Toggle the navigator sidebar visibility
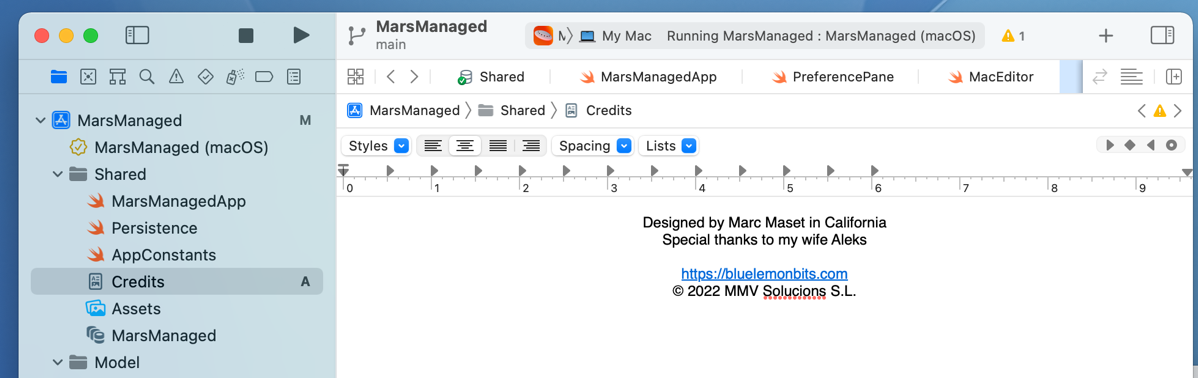The image size is (1198, 378). (137, 35)
